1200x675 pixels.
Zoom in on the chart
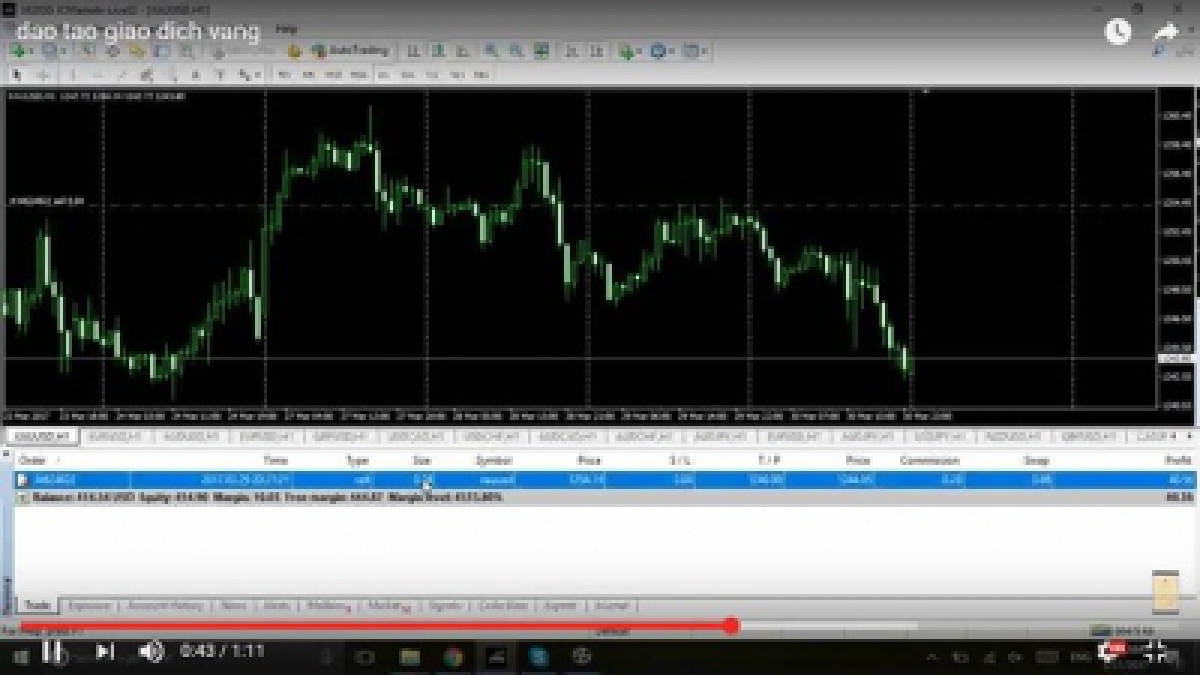491,51
